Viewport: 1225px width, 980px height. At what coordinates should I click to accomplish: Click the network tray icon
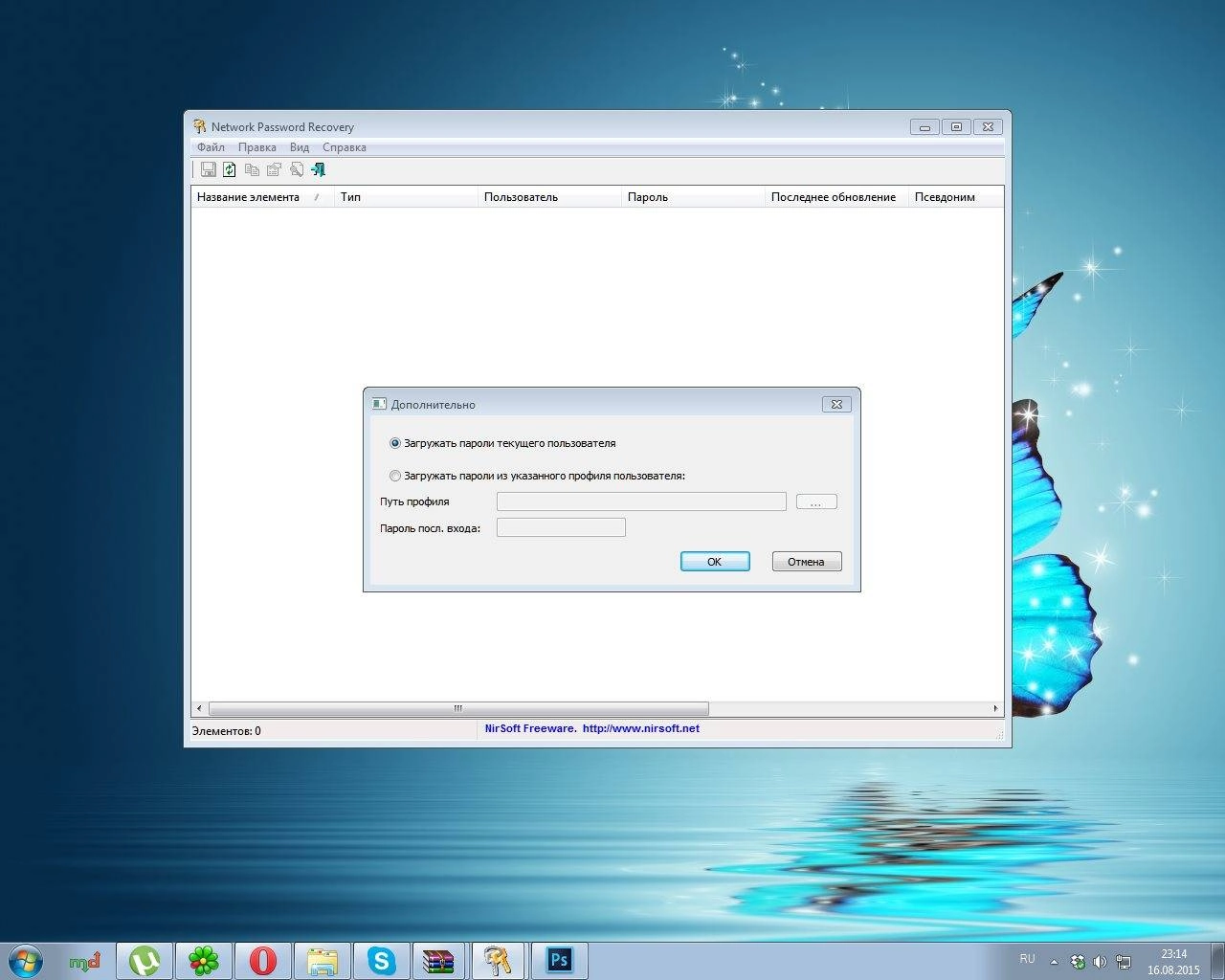click(x=1124, y=962)
